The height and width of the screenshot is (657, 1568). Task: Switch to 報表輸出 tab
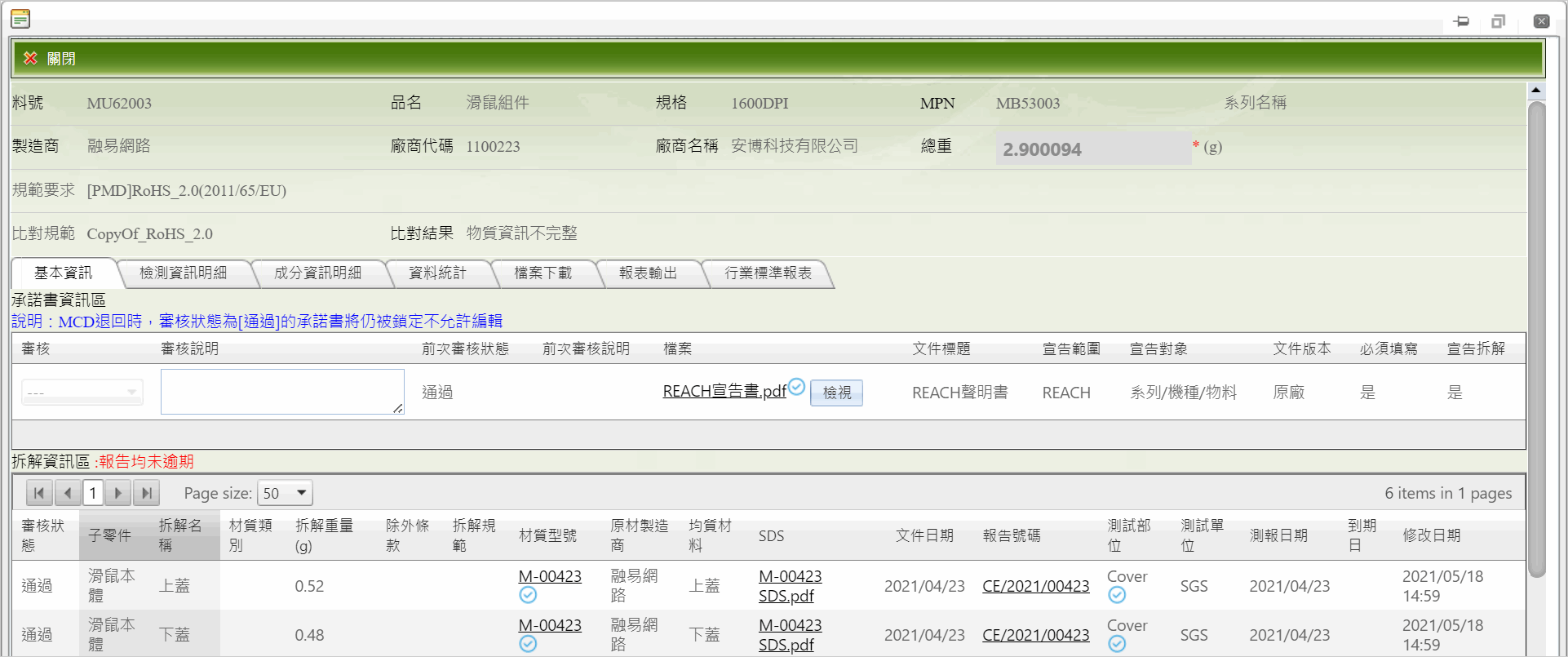[649, 273]
